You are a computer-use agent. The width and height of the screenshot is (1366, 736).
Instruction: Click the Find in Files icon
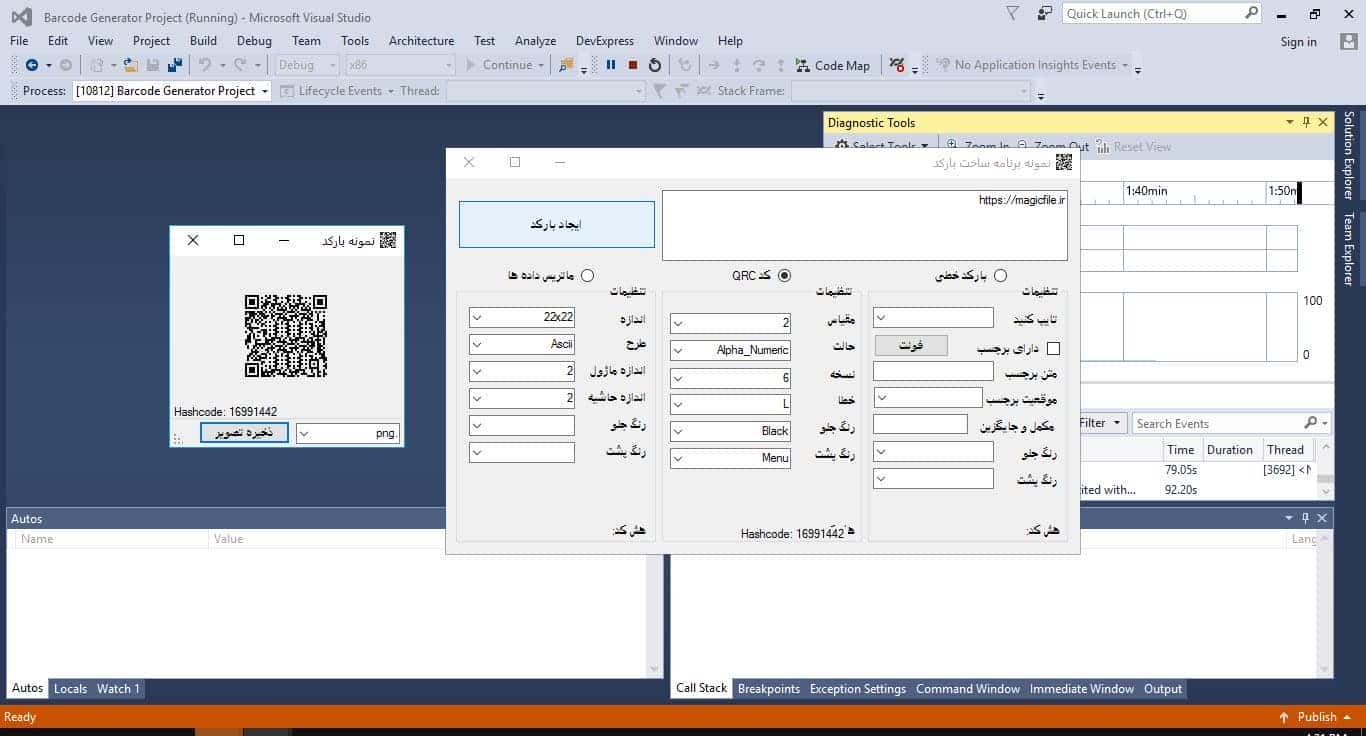(567, 65)
